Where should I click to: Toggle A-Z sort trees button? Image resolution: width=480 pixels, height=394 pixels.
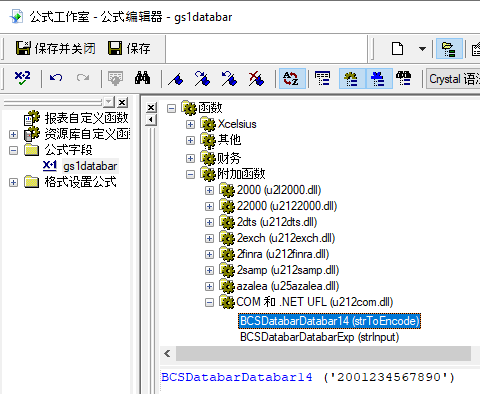292,78
